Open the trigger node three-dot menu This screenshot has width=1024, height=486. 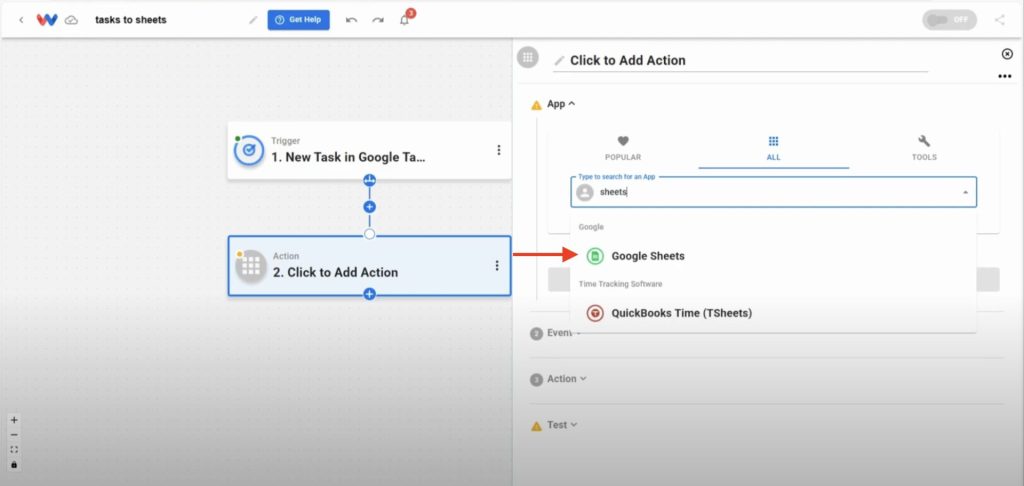499,150
